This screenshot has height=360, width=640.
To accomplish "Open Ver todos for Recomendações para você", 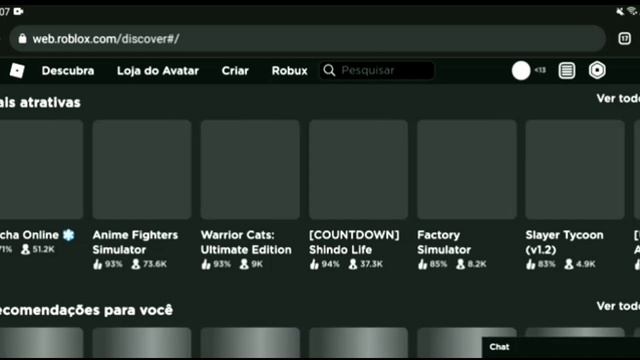I will [x=618, y=306].
